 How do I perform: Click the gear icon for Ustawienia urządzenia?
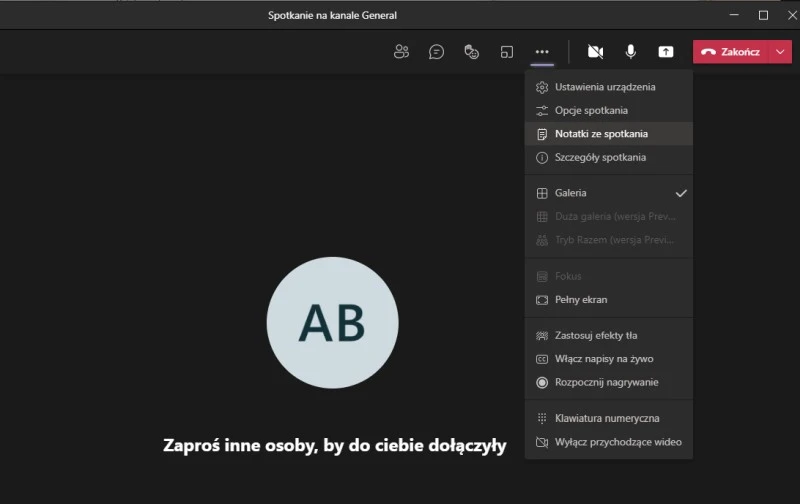pyautogui.click(x=542, y=87)
